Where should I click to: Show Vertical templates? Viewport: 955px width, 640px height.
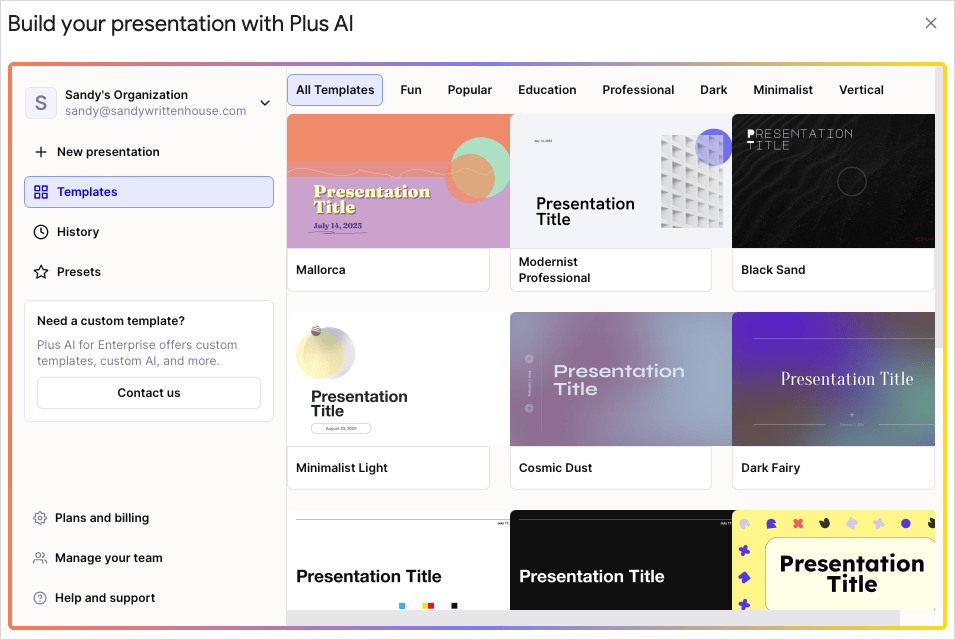(x=861, y=90)
